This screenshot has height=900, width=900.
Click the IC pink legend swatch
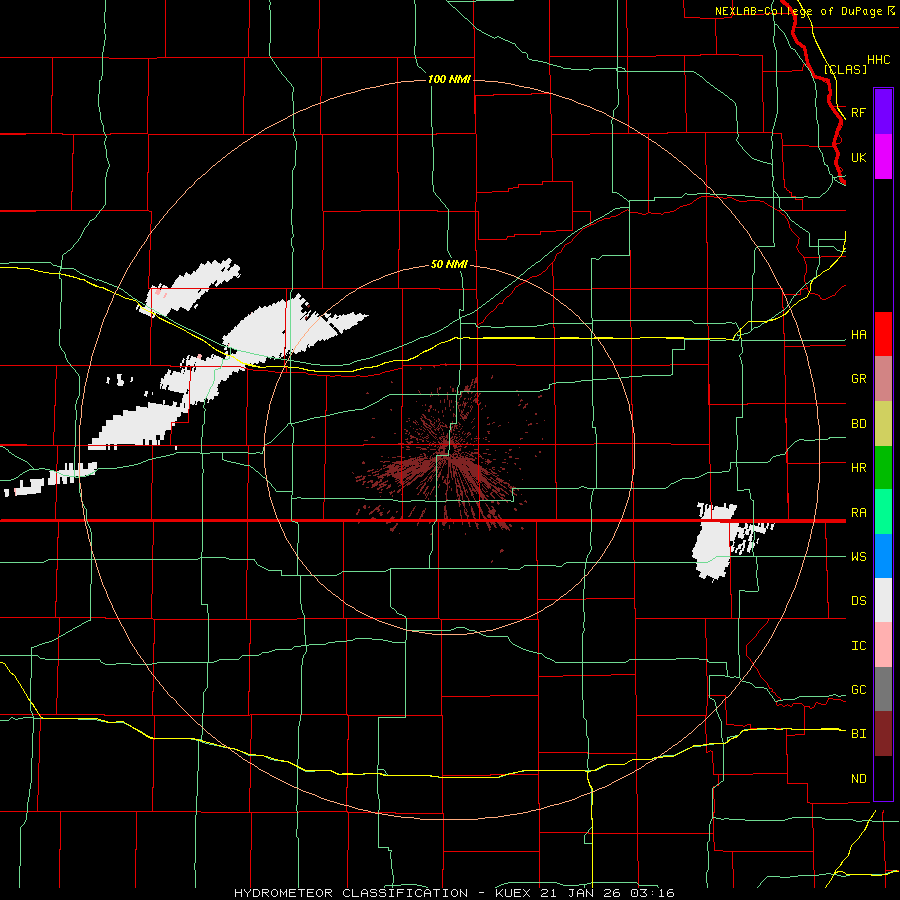[883, 645]
